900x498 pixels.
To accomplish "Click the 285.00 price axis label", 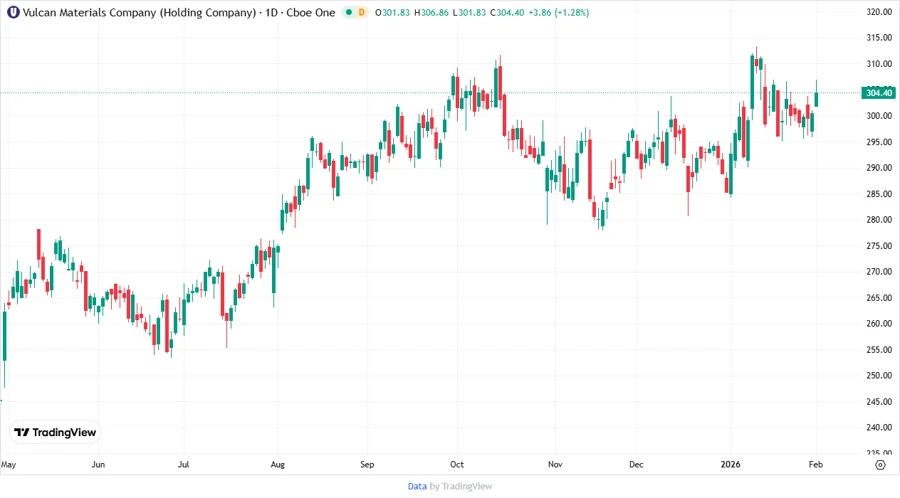I will point(879,193).
